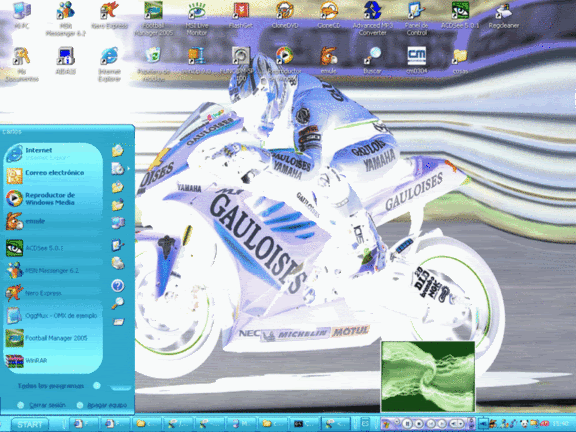Open Mi PC desktop icon

21,15
